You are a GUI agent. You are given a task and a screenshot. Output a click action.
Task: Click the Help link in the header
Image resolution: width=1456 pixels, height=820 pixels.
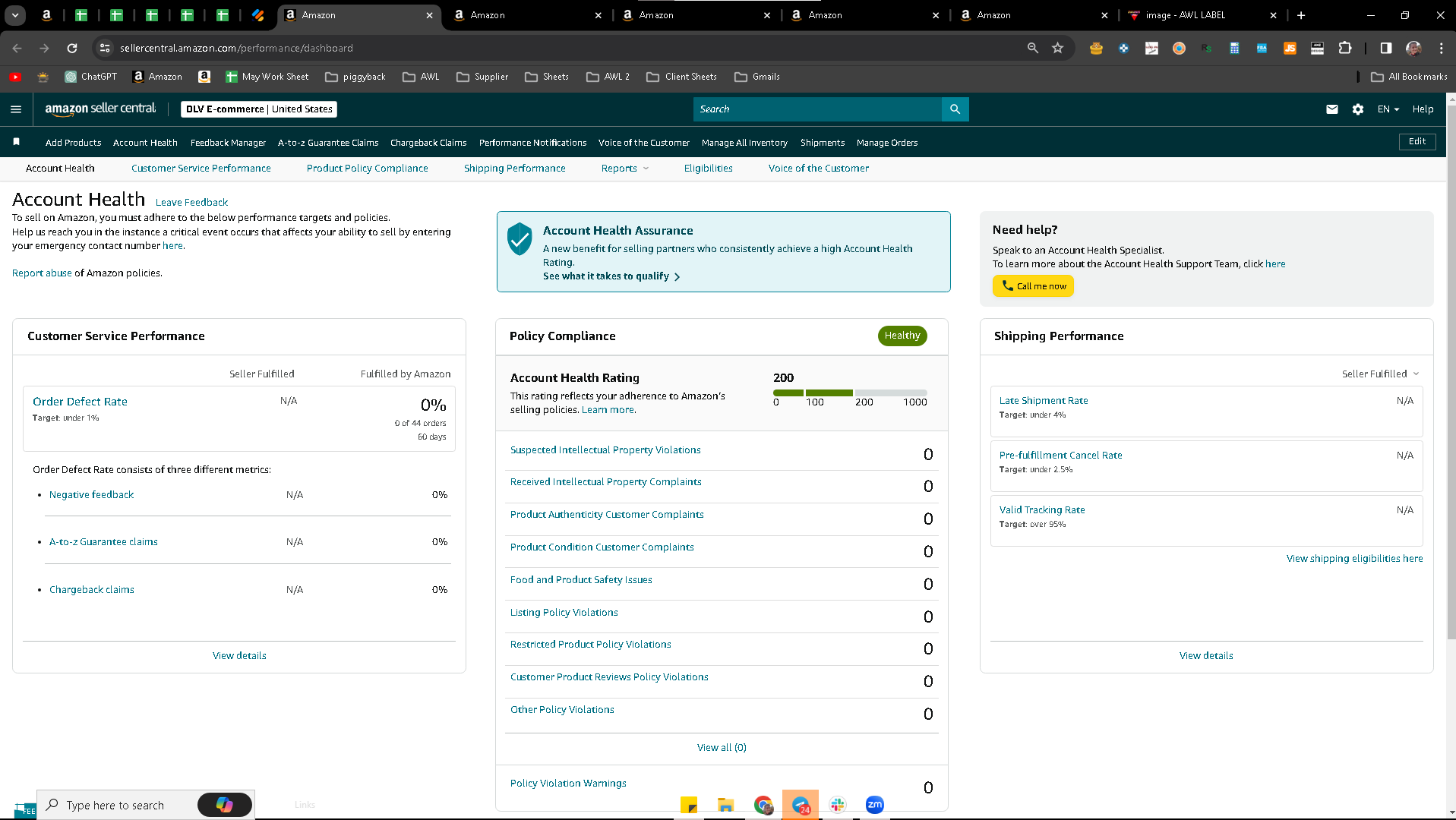click(1423, 109)
